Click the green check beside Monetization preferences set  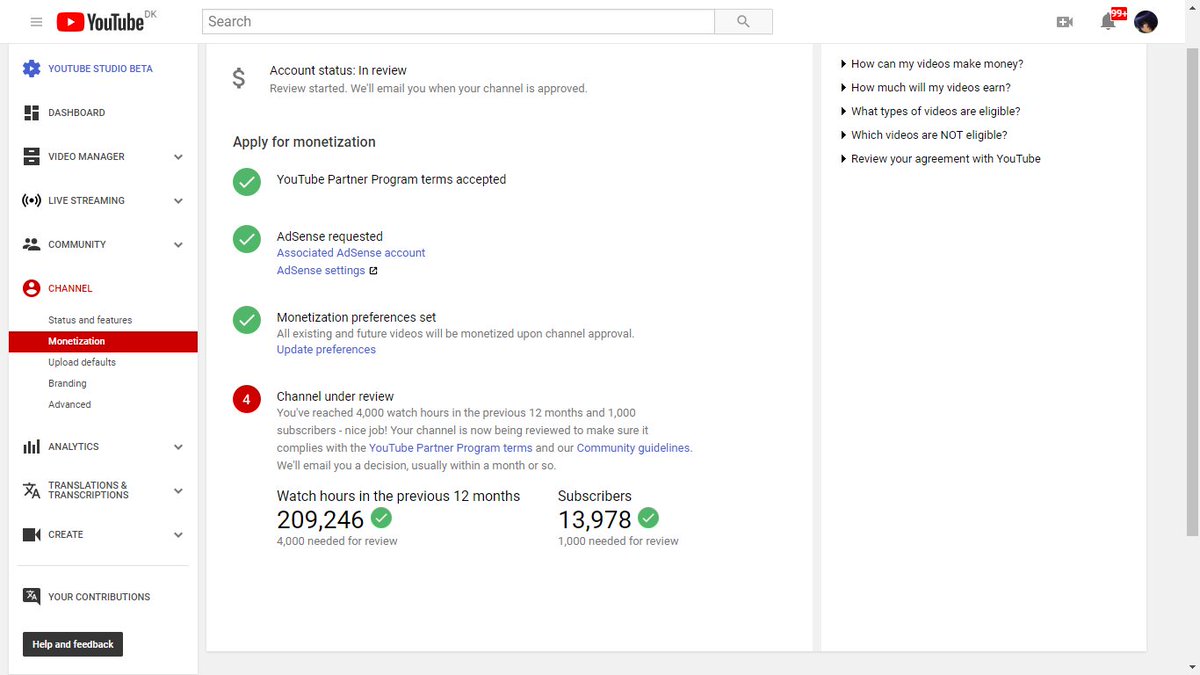click(x=247, y=320)
